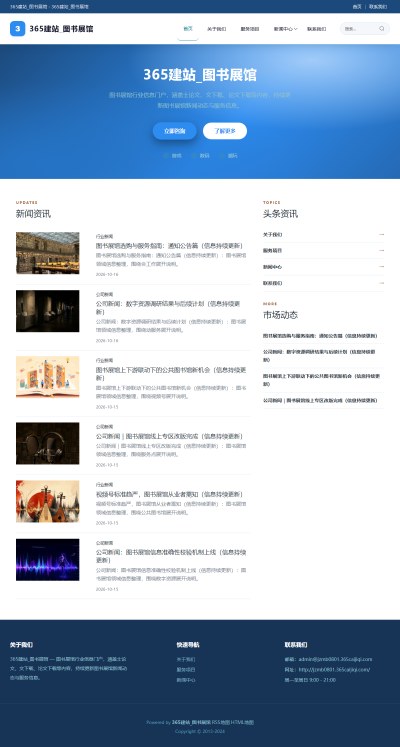
Task: Click the 了解更多 hero button
Action: (x=225, y=131)
